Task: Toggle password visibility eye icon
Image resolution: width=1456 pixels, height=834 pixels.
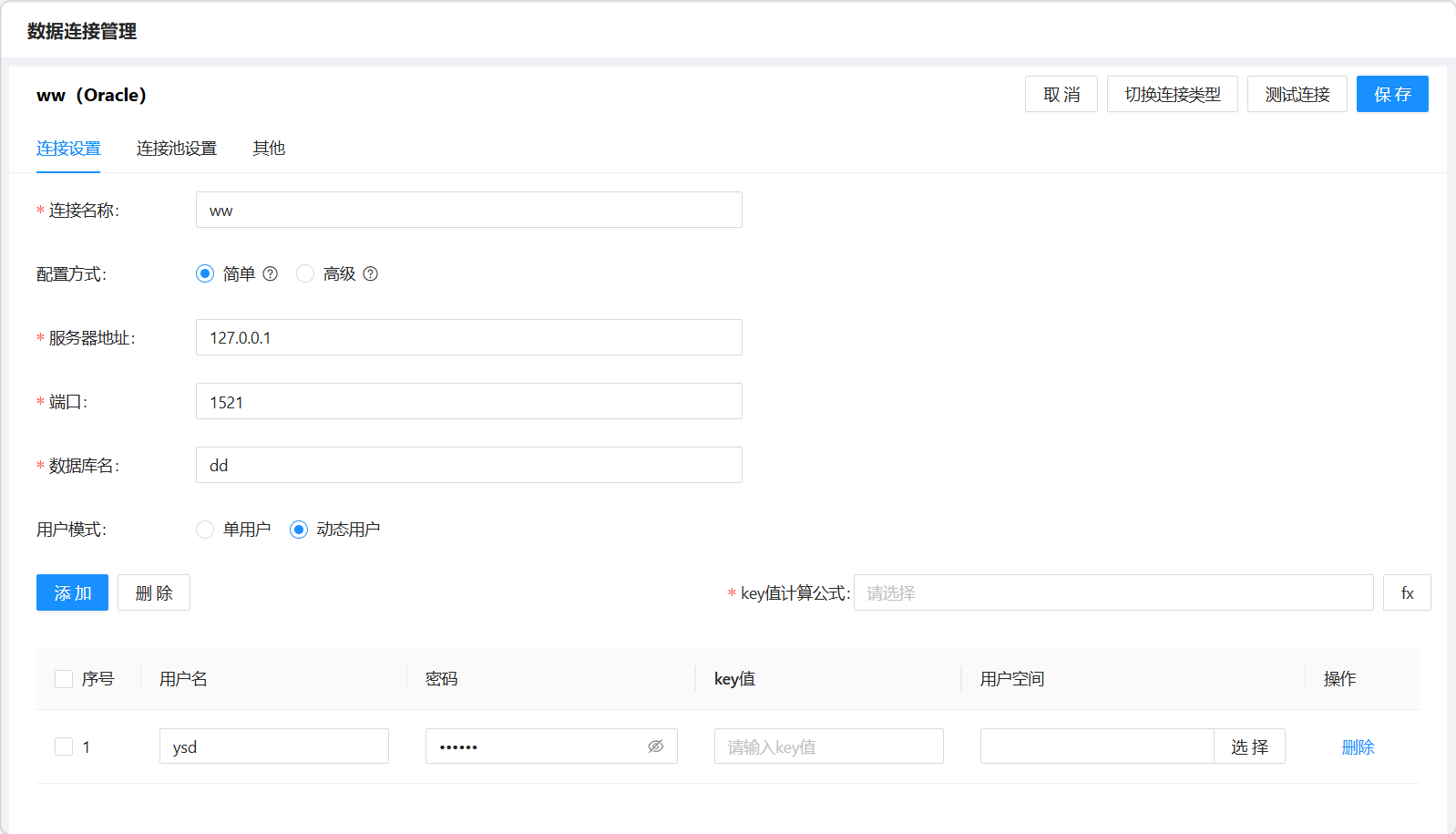Action: [655, 746]
